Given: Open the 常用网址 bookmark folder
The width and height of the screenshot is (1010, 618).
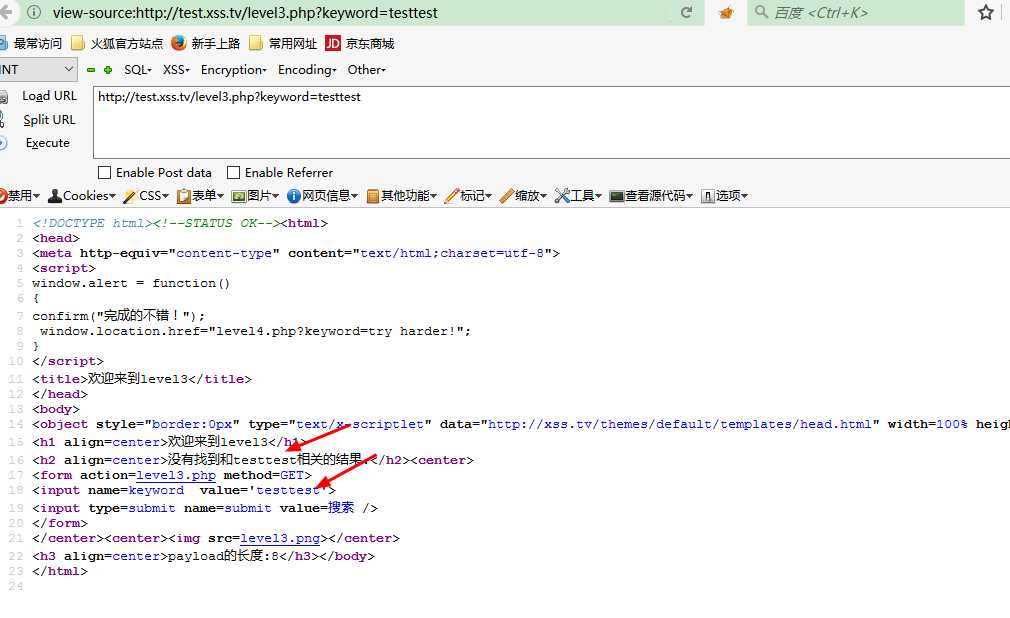Looking at the screenshot, I should (x=283, y=43).
